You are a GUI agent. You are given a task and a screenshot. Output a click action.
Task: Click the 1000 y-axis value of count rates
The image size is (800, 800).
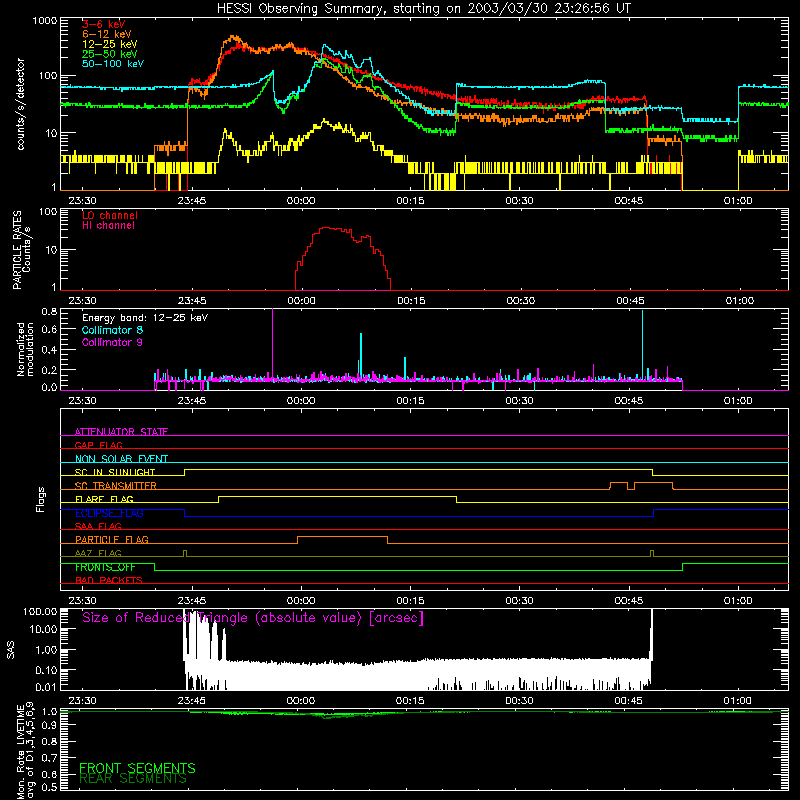pos(44,21)
